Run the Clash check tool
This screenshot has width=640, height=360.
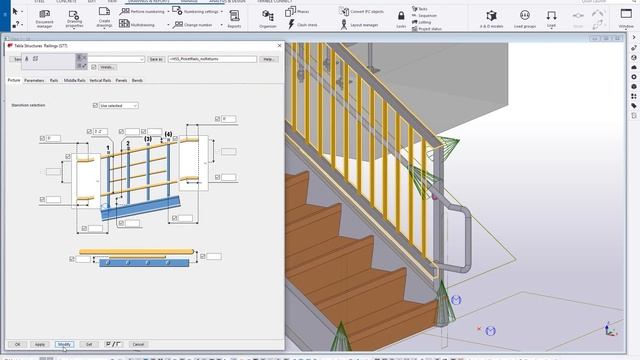(302, 24)
